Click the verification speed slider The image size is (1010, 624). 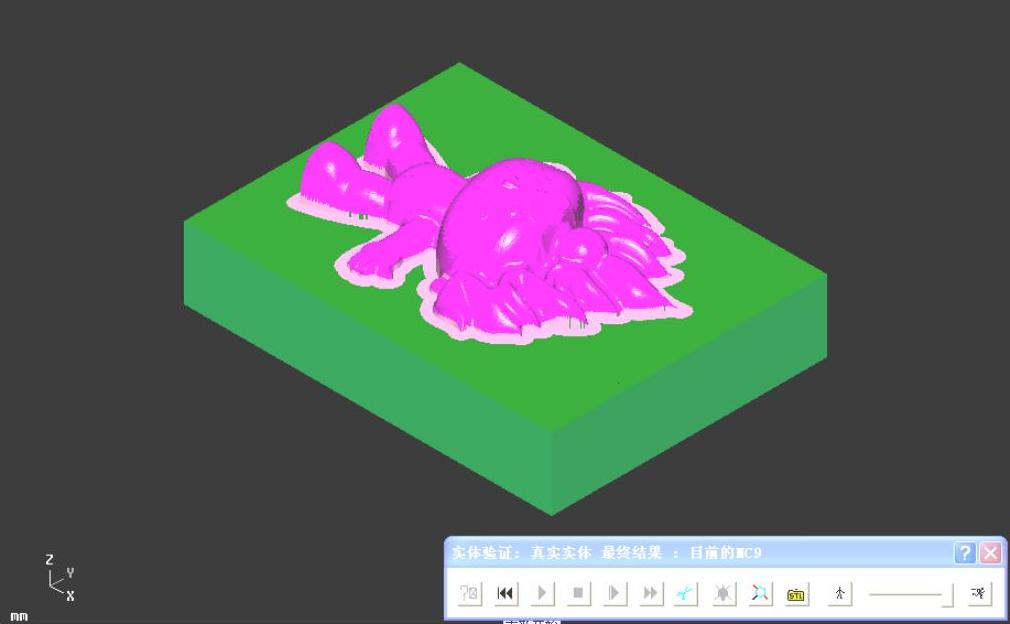point(910,594)
